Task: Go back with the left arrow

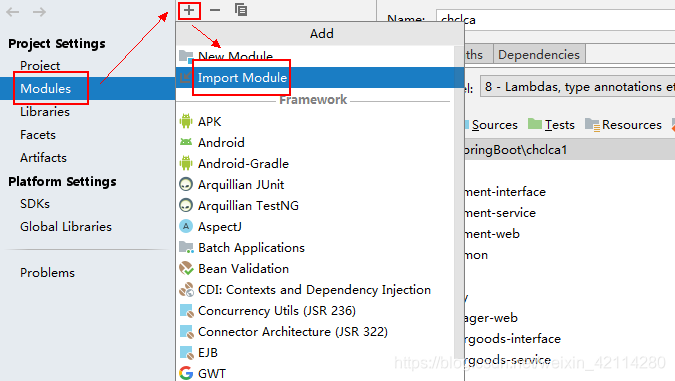Action: pyautogui.click(x=12, y=12)
